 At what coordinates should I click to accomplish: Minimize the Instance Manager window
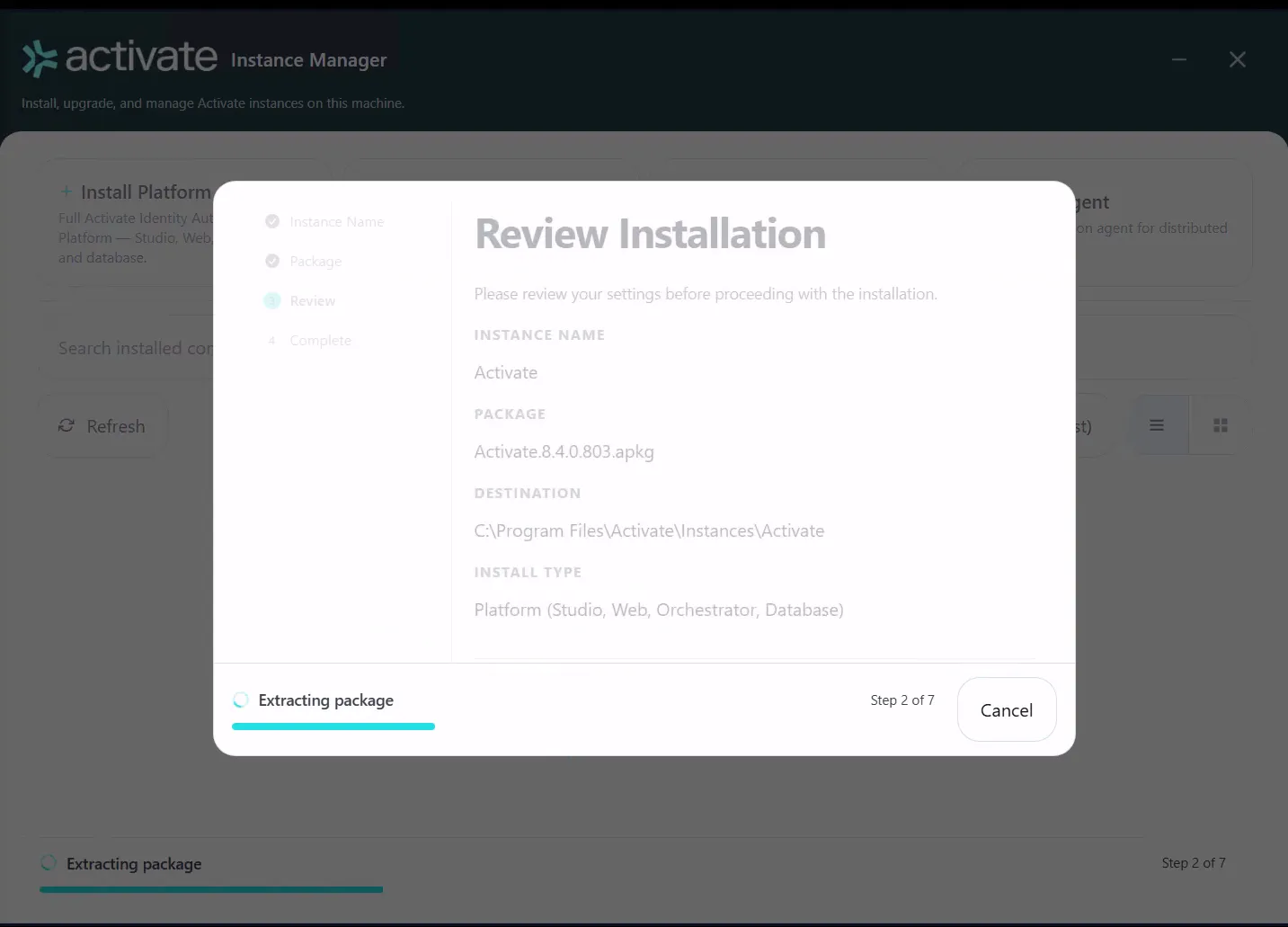[x=1179, y=59]
